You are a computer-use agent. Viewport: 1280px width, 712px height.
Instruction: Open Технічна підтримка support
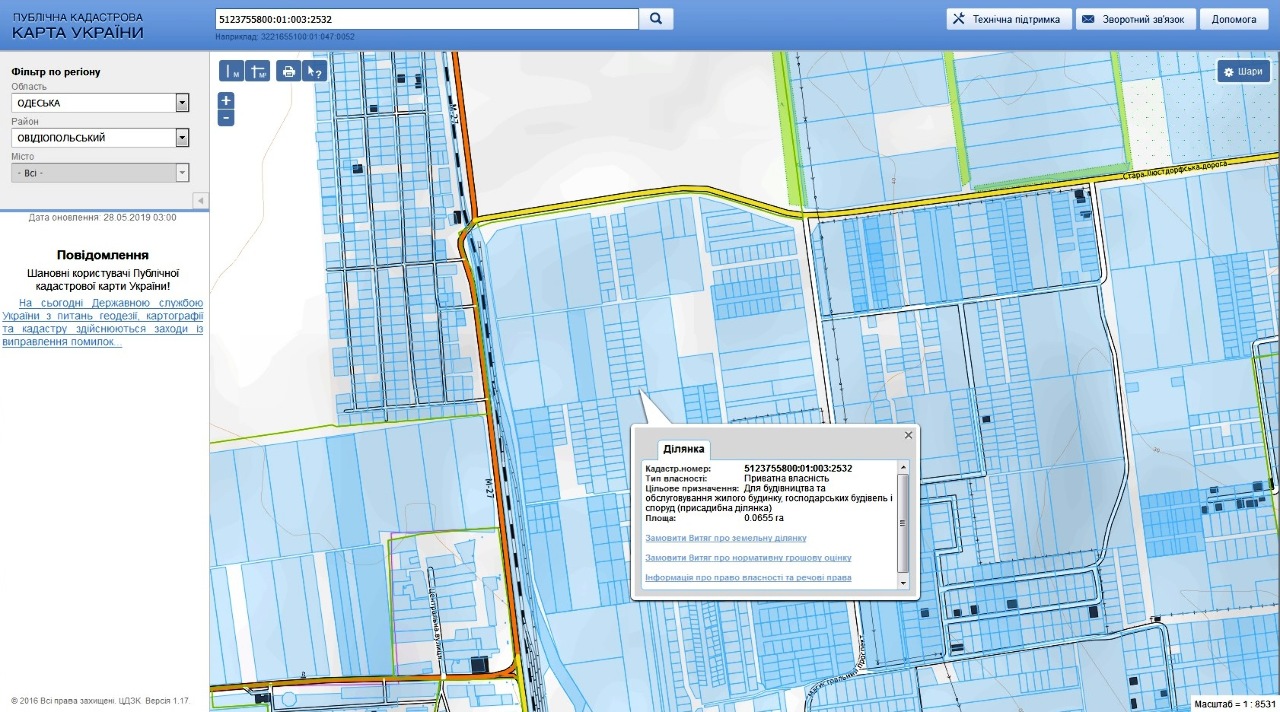tap(1009, 19)
